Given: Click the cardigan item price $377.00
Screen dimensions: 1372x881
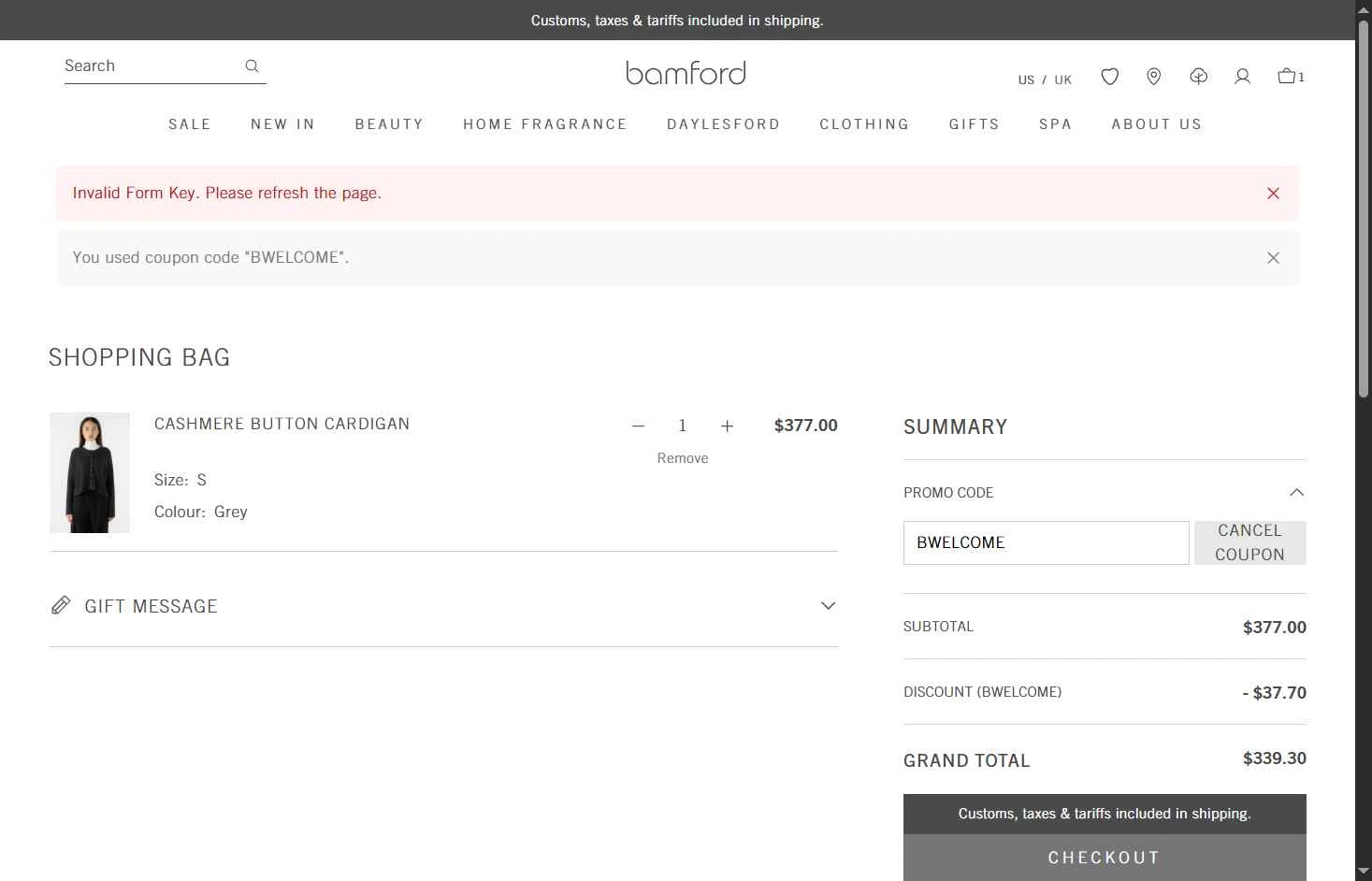Looking at the screenshot, I should click(x=805, y=426).
